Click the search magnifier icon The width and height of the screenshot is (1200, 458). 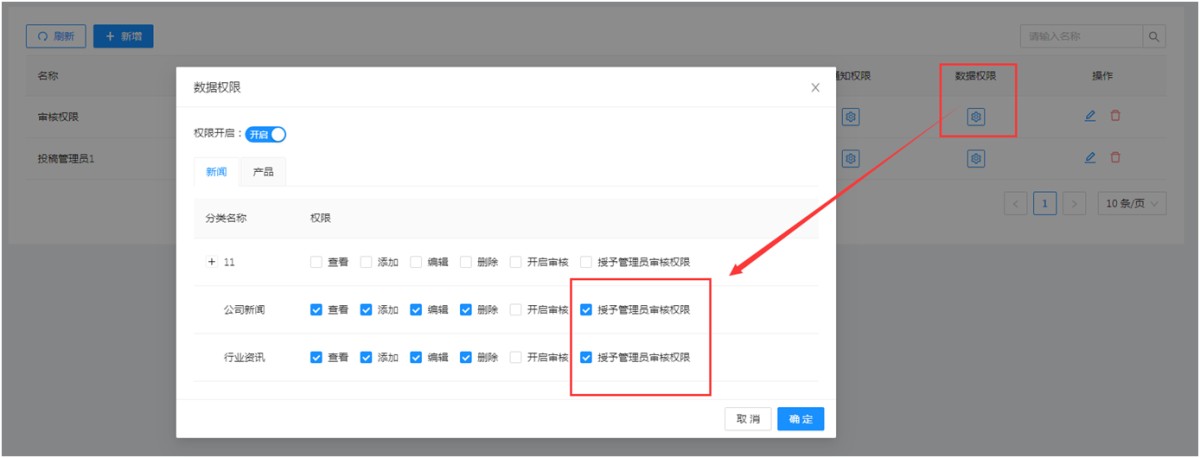click(x=1154, y=37)
